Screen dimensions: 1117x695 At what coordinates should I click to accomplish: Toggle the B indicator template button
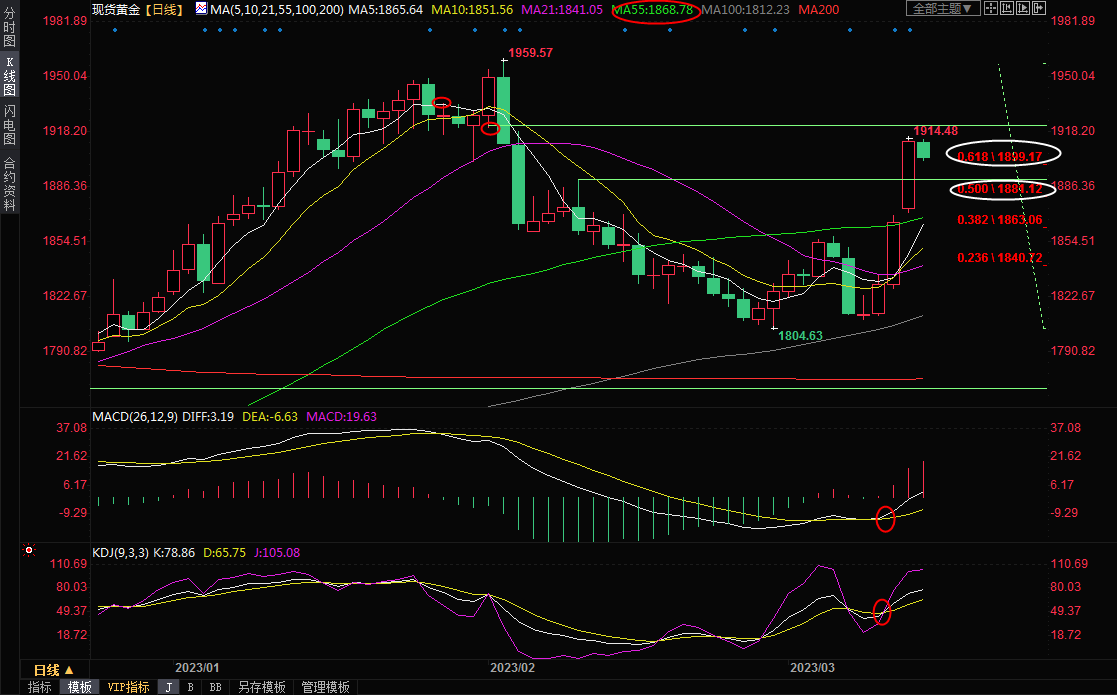tap(191, 687)
